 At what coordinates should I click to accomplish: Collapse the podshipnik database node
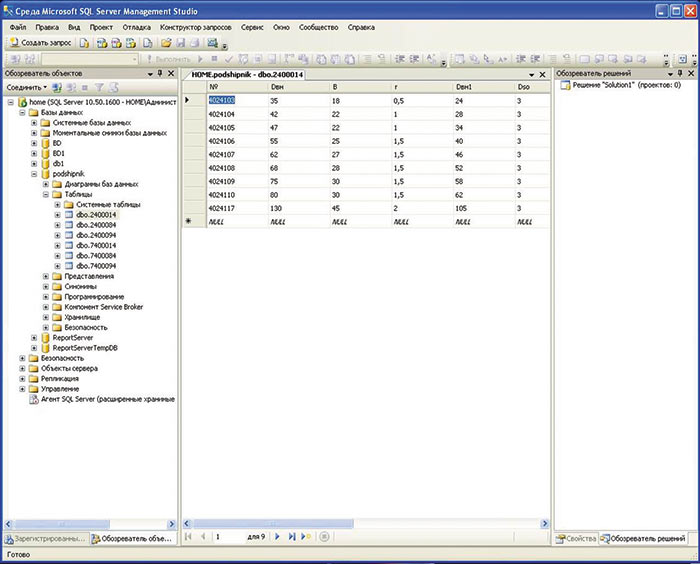coord(34,174)
